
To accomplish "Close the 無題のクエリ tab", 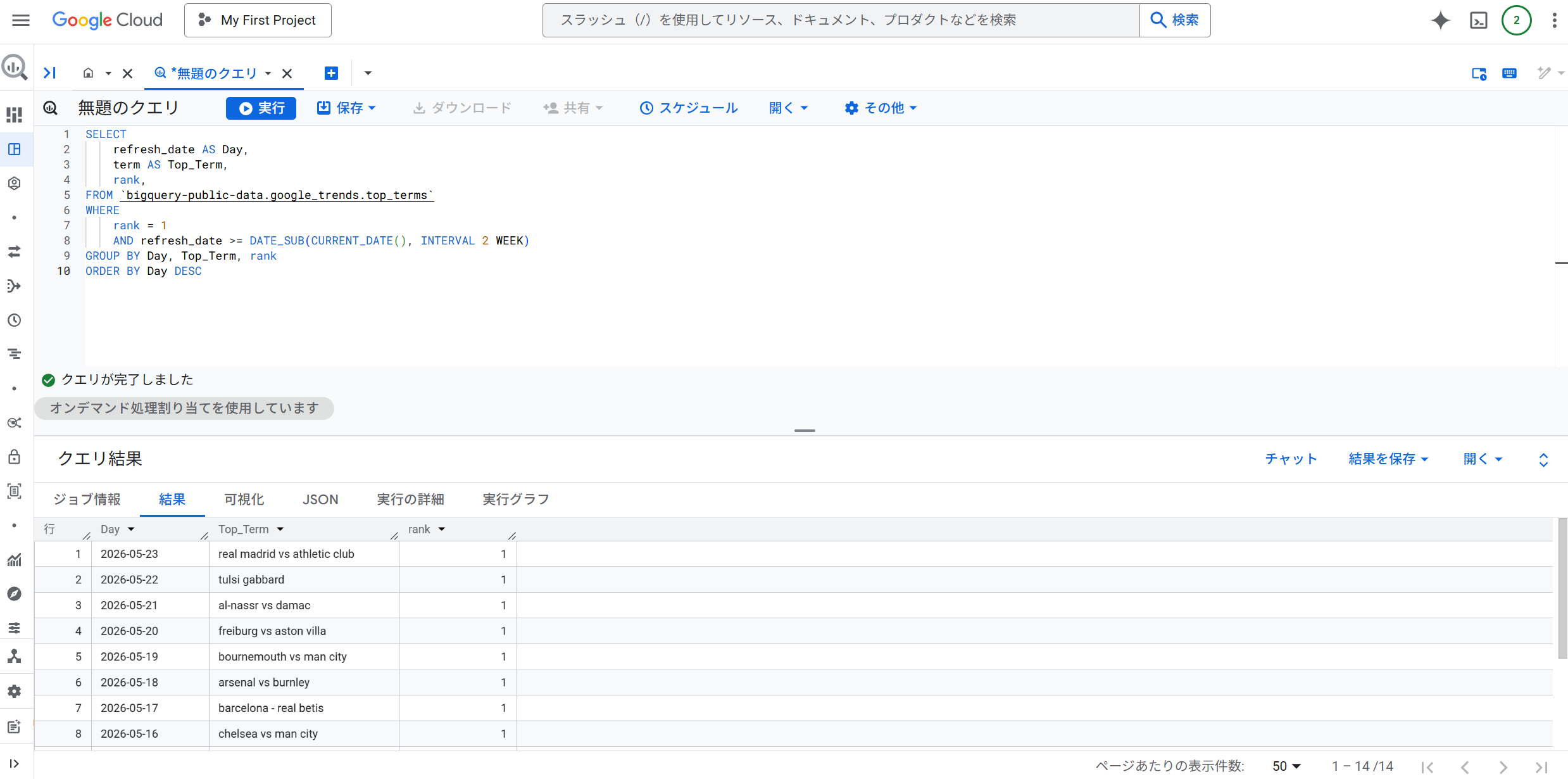I will pos(287,73).
